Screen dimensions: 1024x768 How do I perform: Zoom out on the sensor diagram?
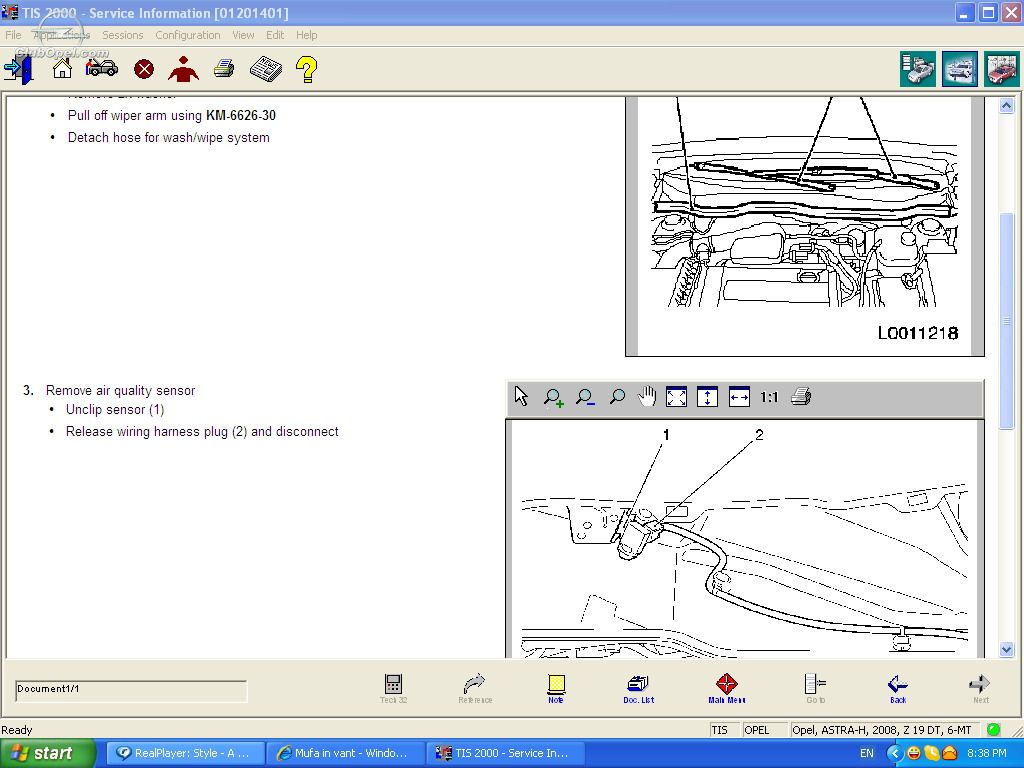pyautogui.click(x=585, y=397)
